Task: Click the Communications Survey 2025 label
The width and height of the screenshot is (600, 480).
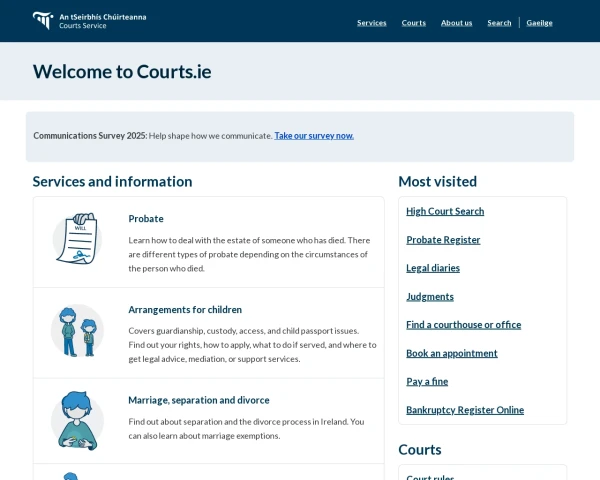Action: tap(90, 136)
